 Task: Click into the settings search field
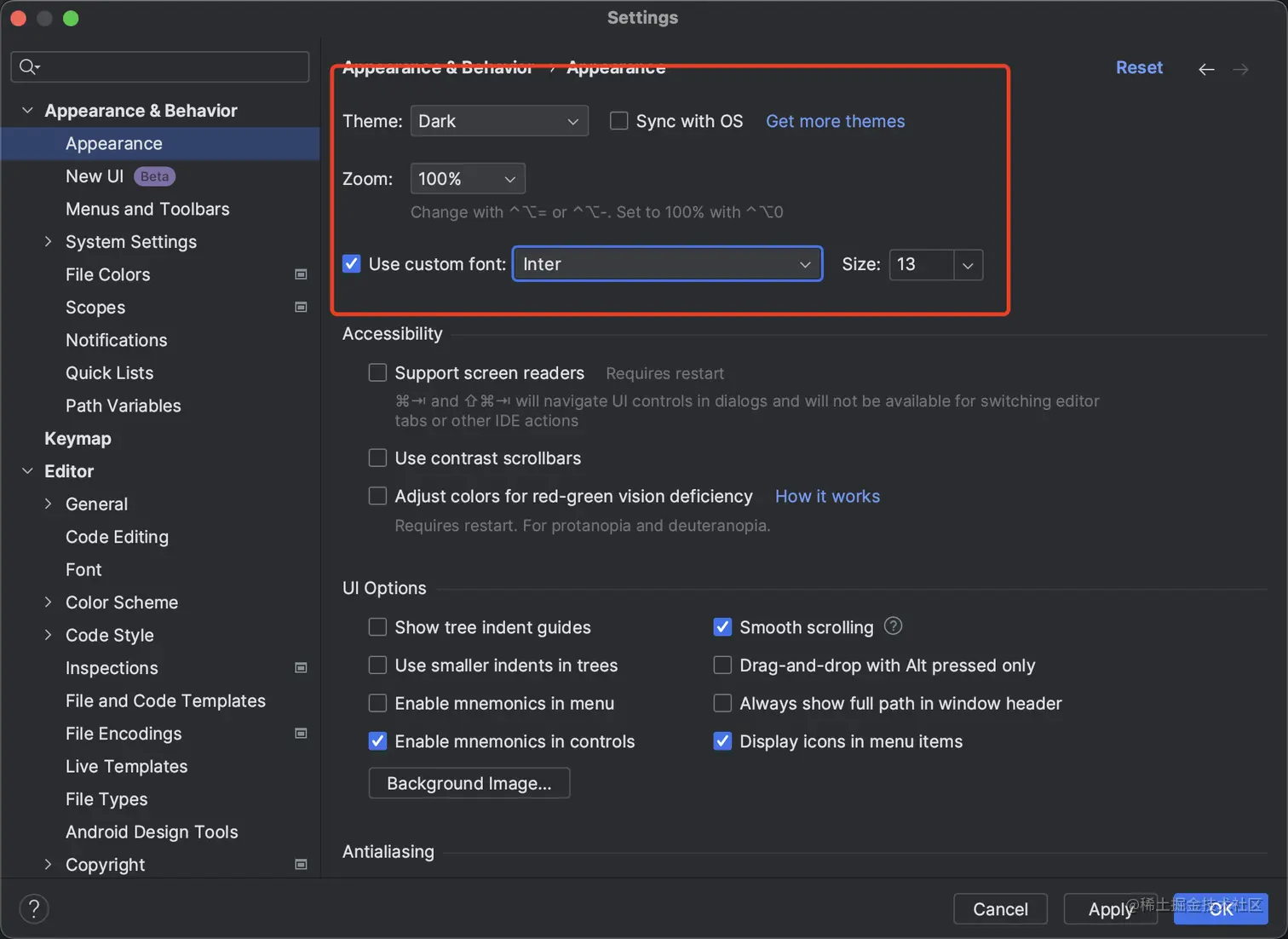tap(160, 66)
